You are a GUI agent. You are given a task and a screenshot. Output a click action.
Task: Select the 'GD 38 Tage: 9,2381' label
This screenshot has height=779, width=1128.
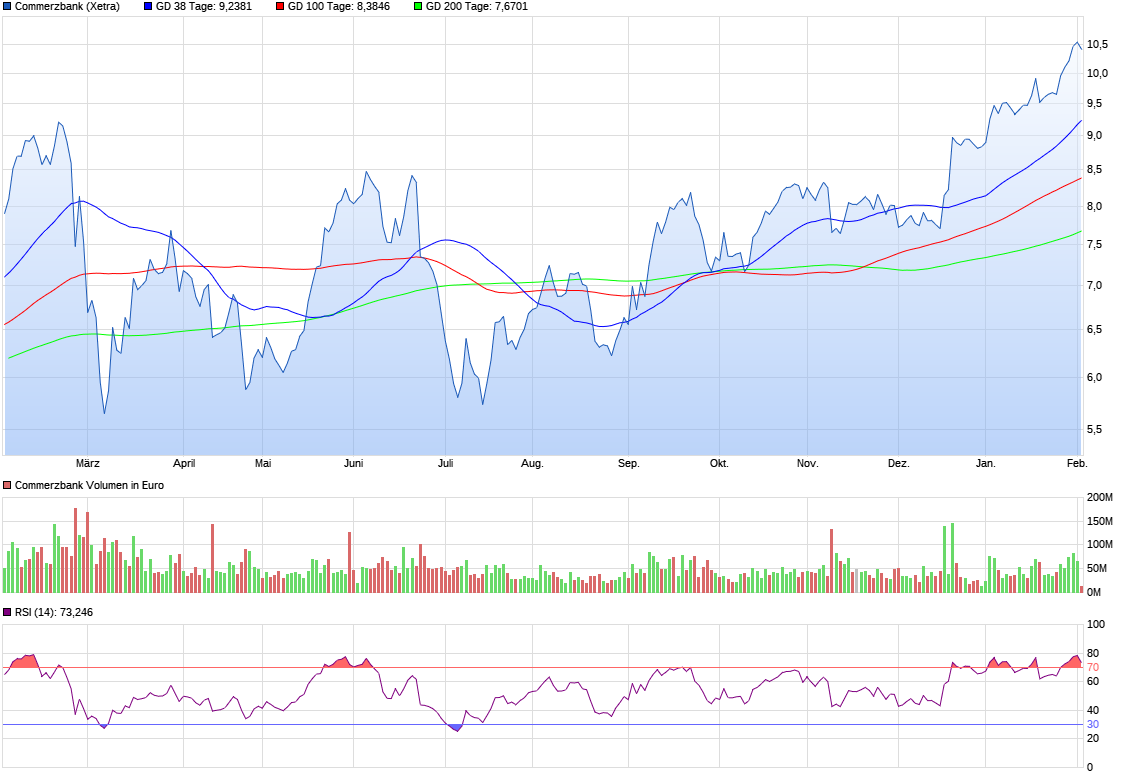204,6
